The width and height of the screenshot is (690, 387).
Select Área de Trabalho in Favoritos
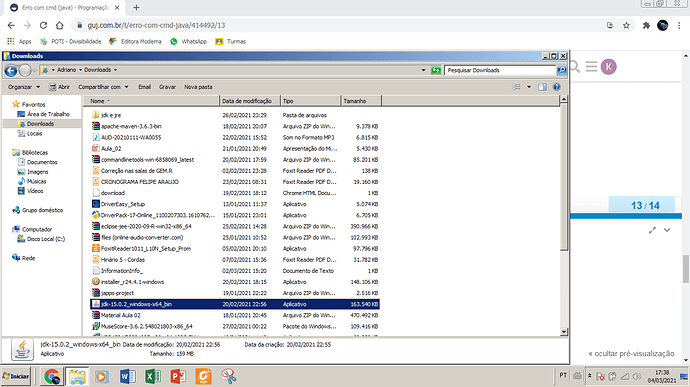48,114
